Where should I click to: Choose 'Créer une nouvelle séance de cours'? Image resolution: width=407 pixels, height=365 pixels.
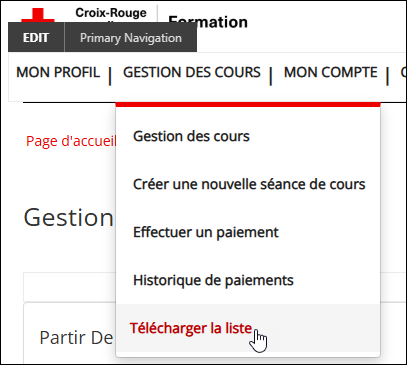(248, 184)
